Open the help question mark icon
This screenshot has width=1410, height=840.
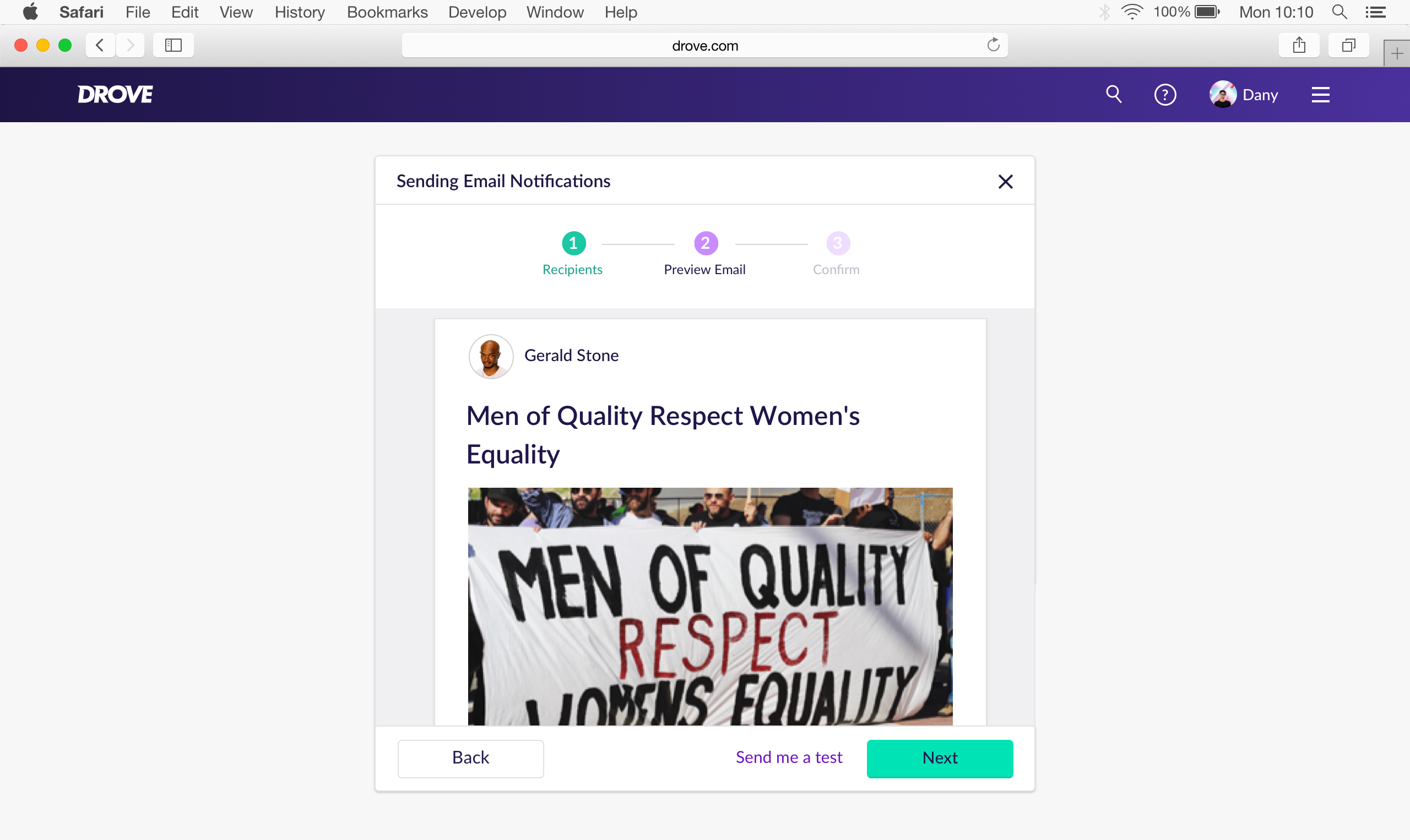(1165, 95)
